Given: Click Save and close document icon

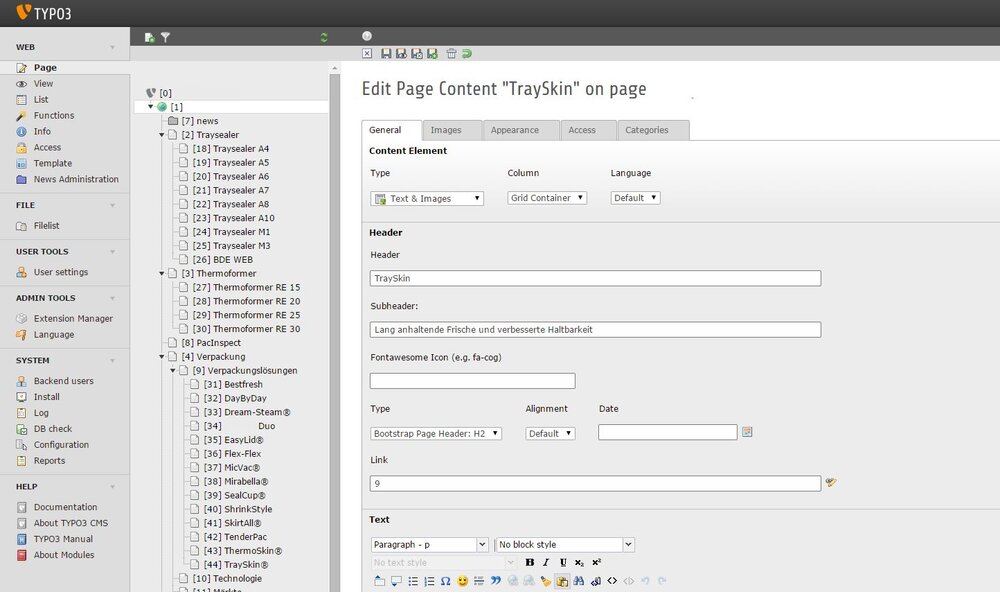Looking at the screenshot, I should (416, 54).
